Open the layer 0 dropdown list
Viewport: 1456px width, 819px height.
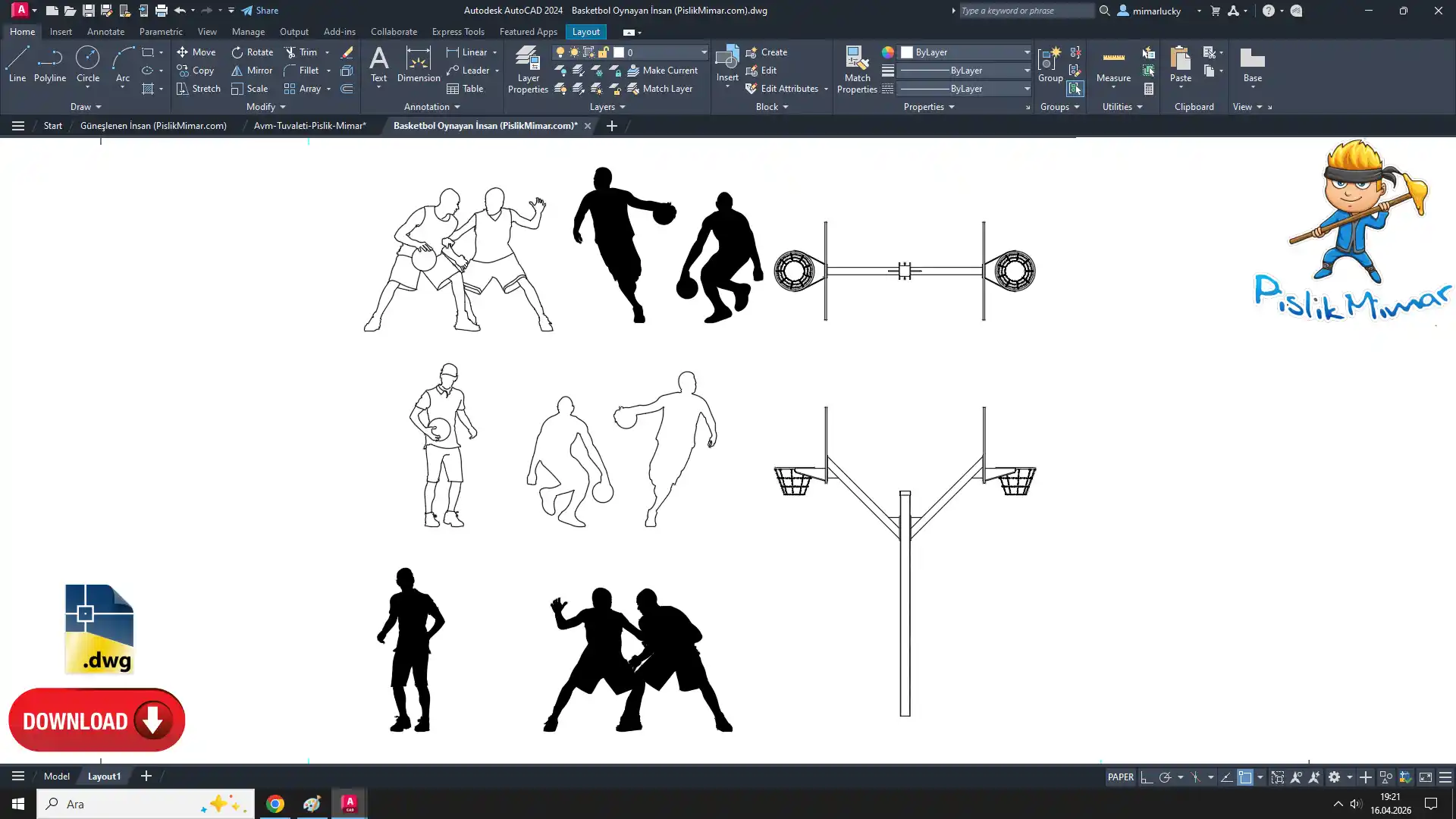703,52
